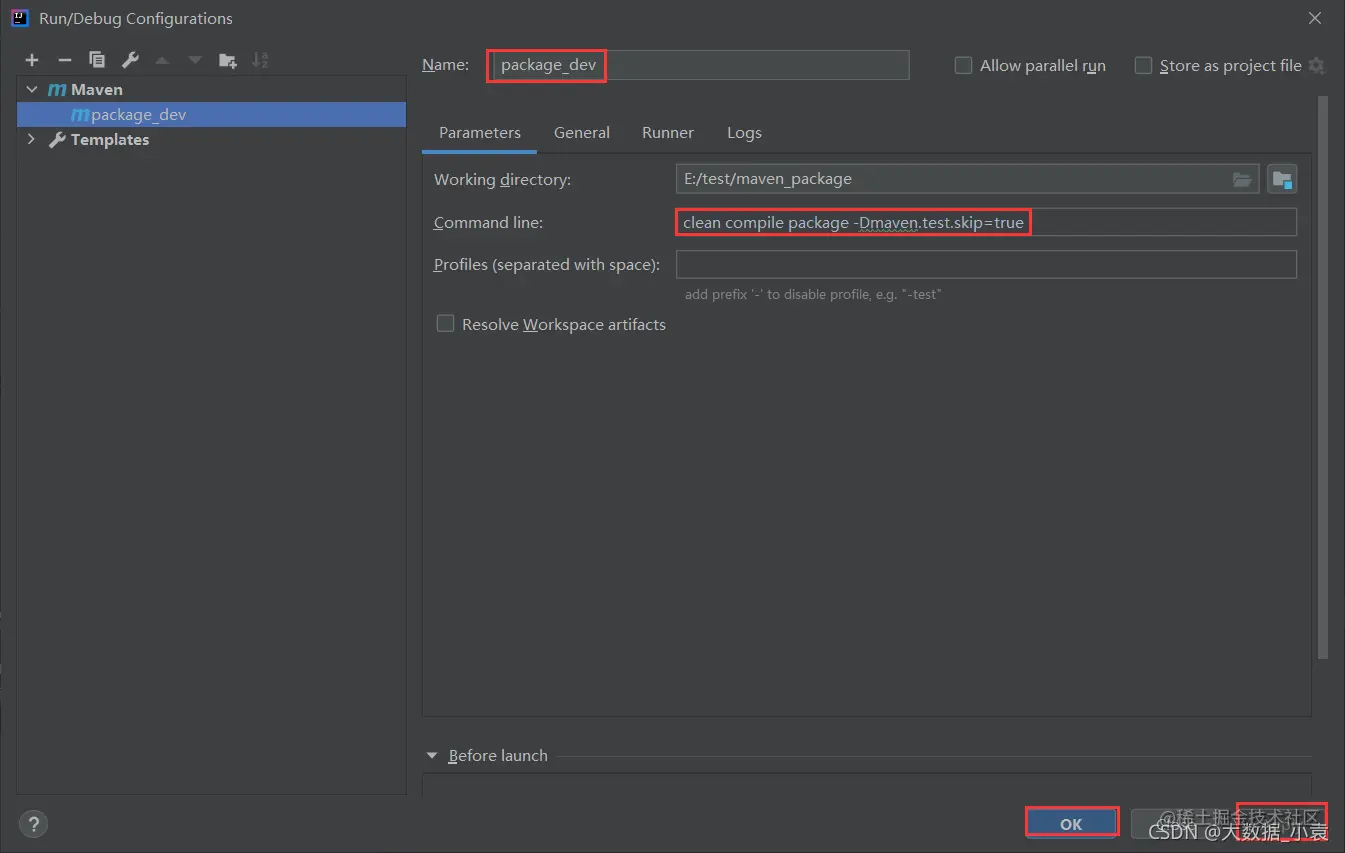1345x853 pixels.
Task: Sort configurations alphabetically
Action: pyautogui.click(x=260, y=60)
